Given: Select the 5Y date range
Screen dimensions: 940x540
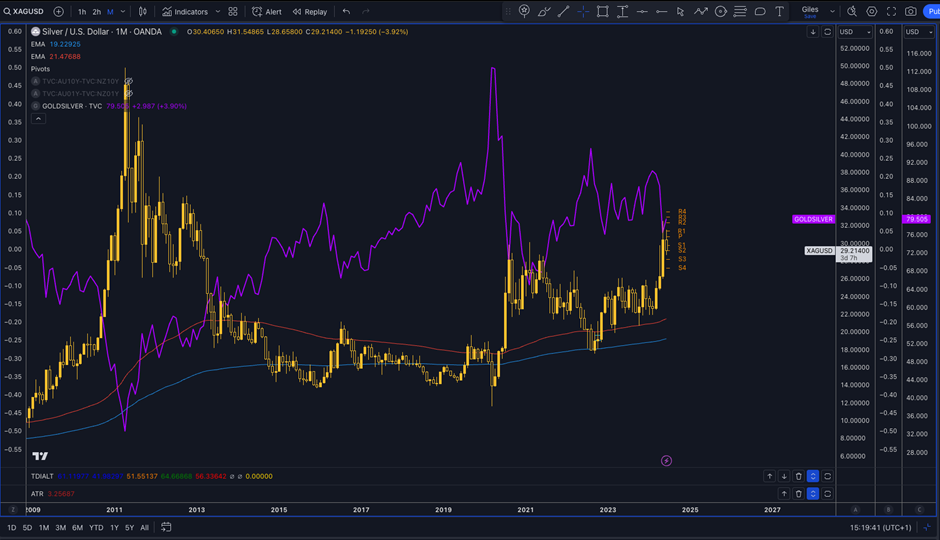Looking at the screenshot, I should tap(131, 527).
